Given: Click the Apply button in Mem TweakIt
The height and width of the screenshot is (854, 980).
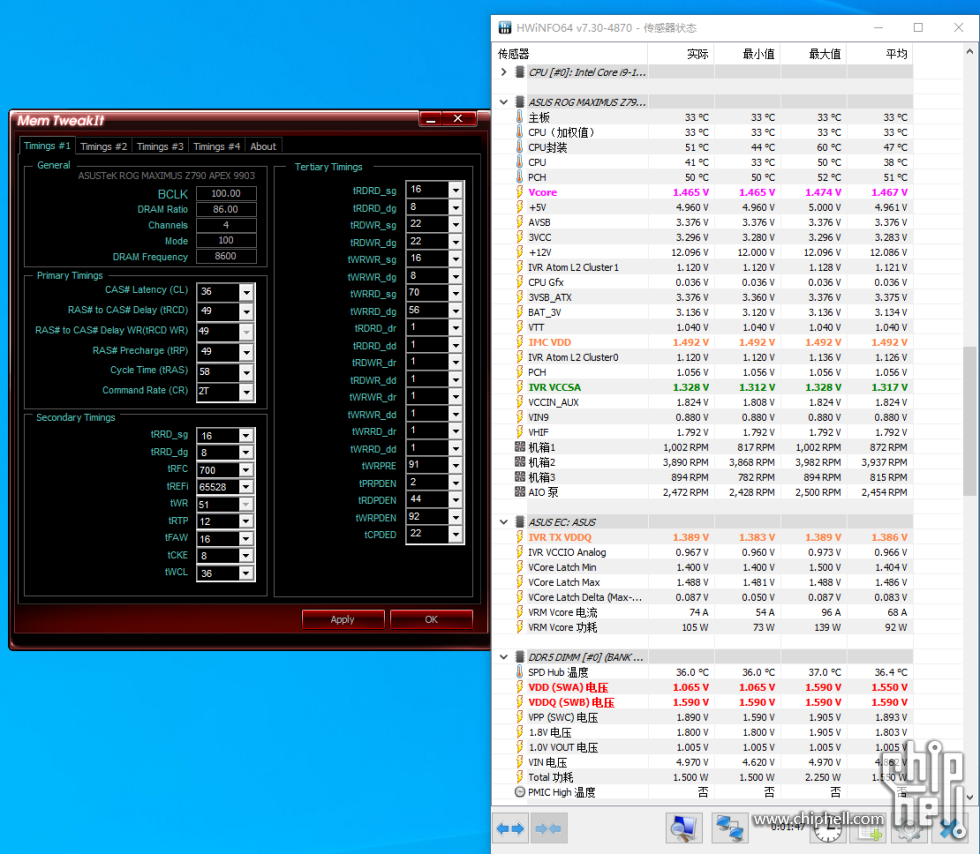Looking at the screenshot, I should (x=342, y=619).
